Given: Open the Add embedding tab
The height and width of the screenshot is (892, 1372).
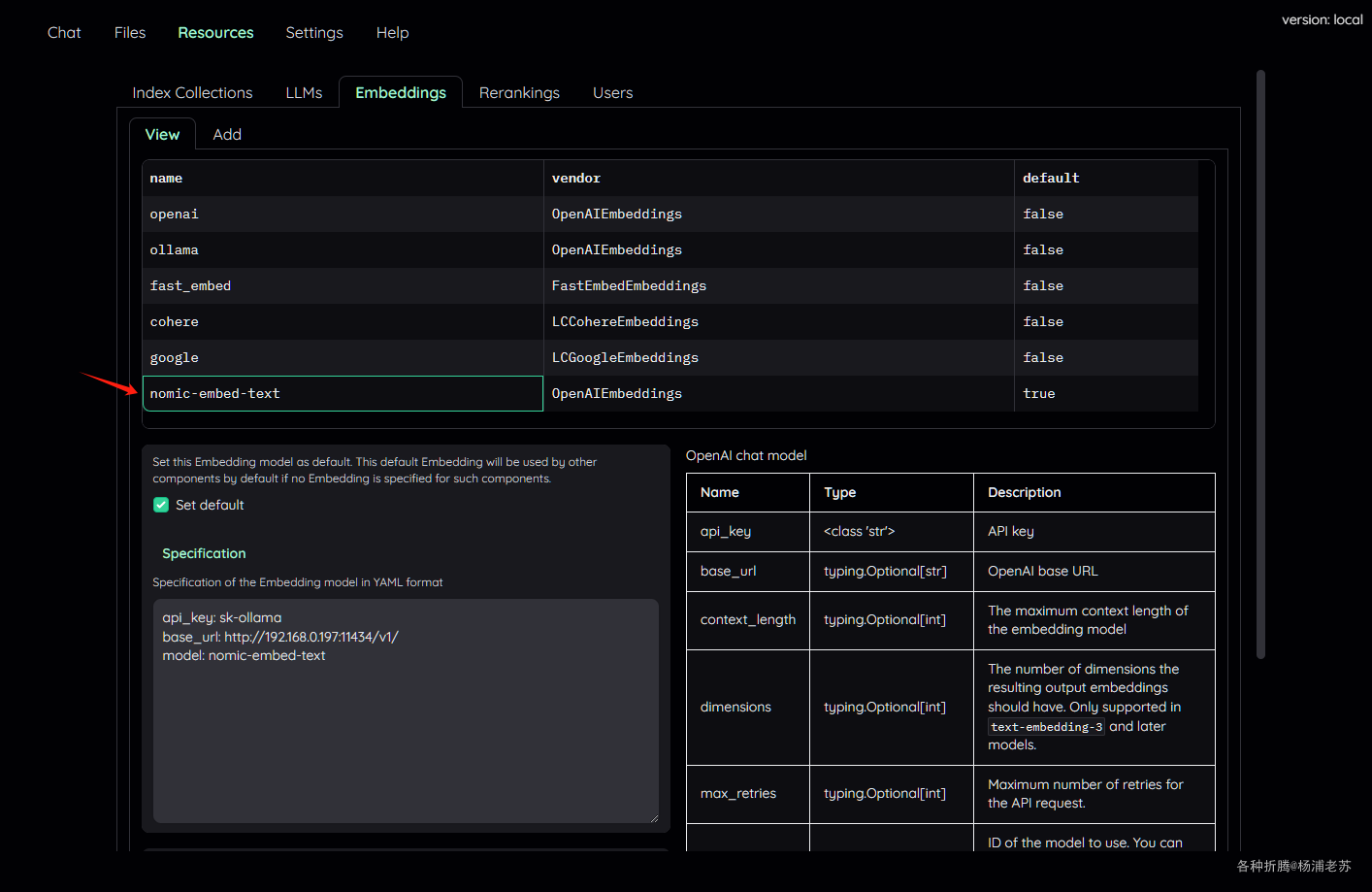Looking at the screenshot, I should [x=227, y=135].
